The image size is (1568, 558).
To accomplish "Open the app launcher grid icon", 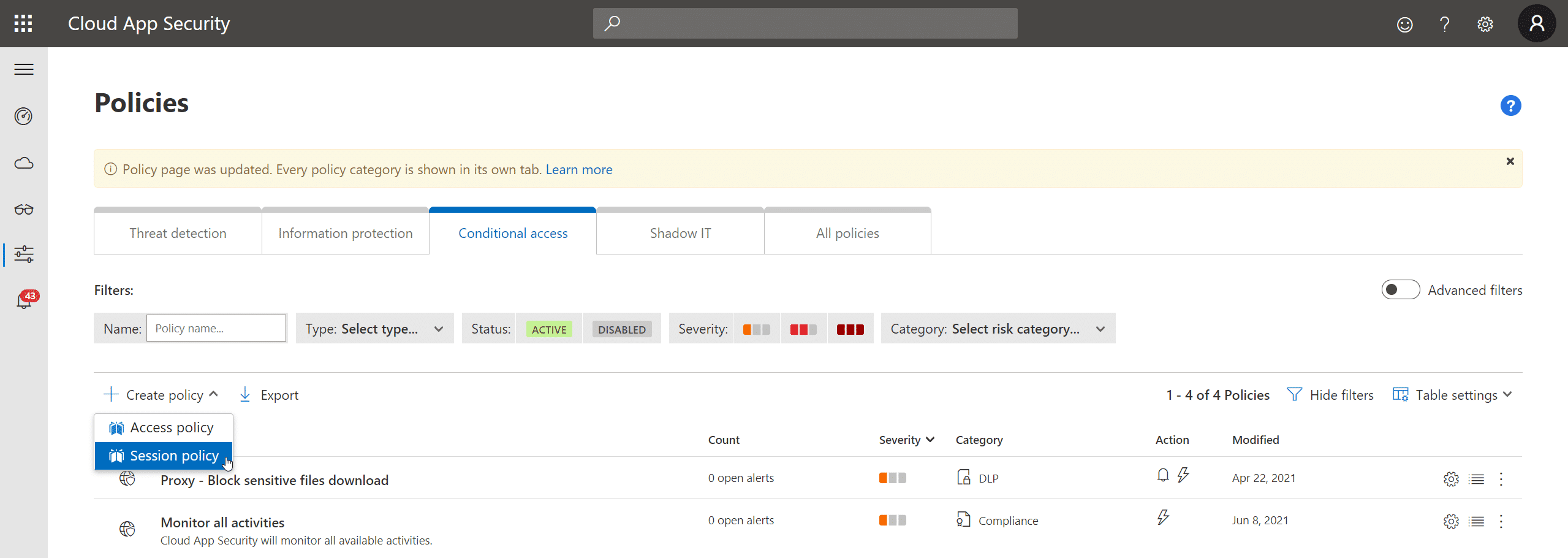I will pyautogui.click(x=23, y=23).
